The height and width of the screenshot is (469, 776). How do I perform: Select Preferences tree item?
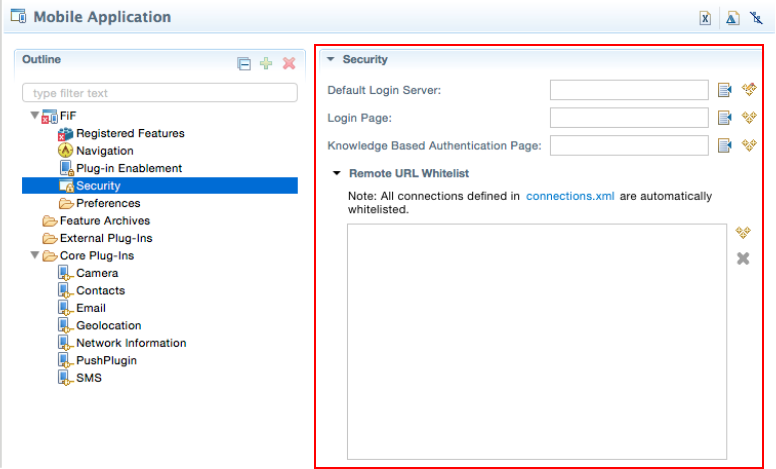[x=108, y=203]
